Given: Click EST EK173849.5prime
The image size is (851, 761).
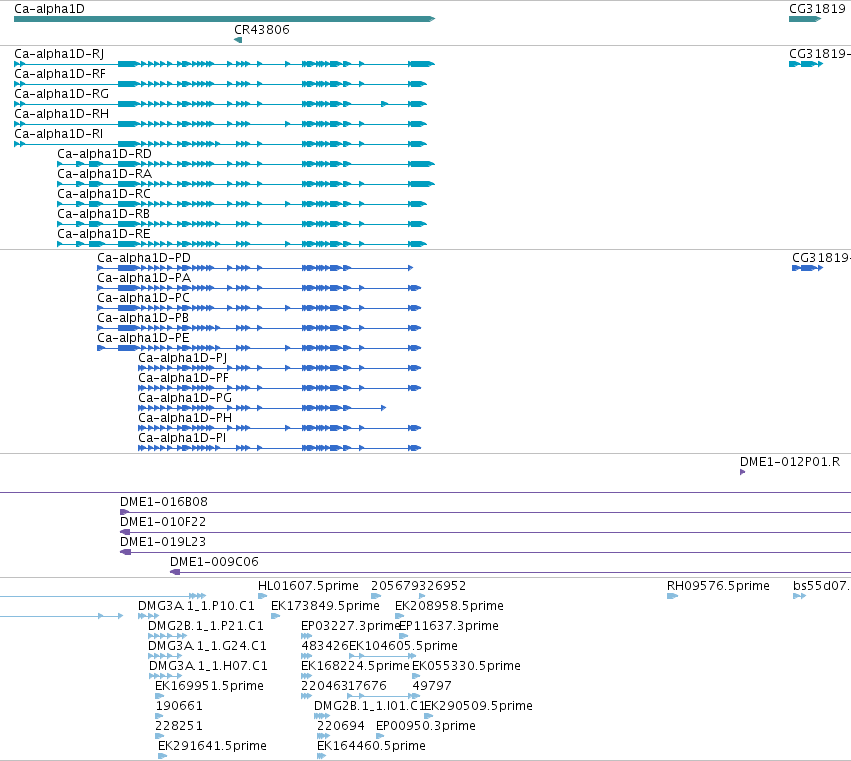Looking at the screenshot, I should pos(275,616).
